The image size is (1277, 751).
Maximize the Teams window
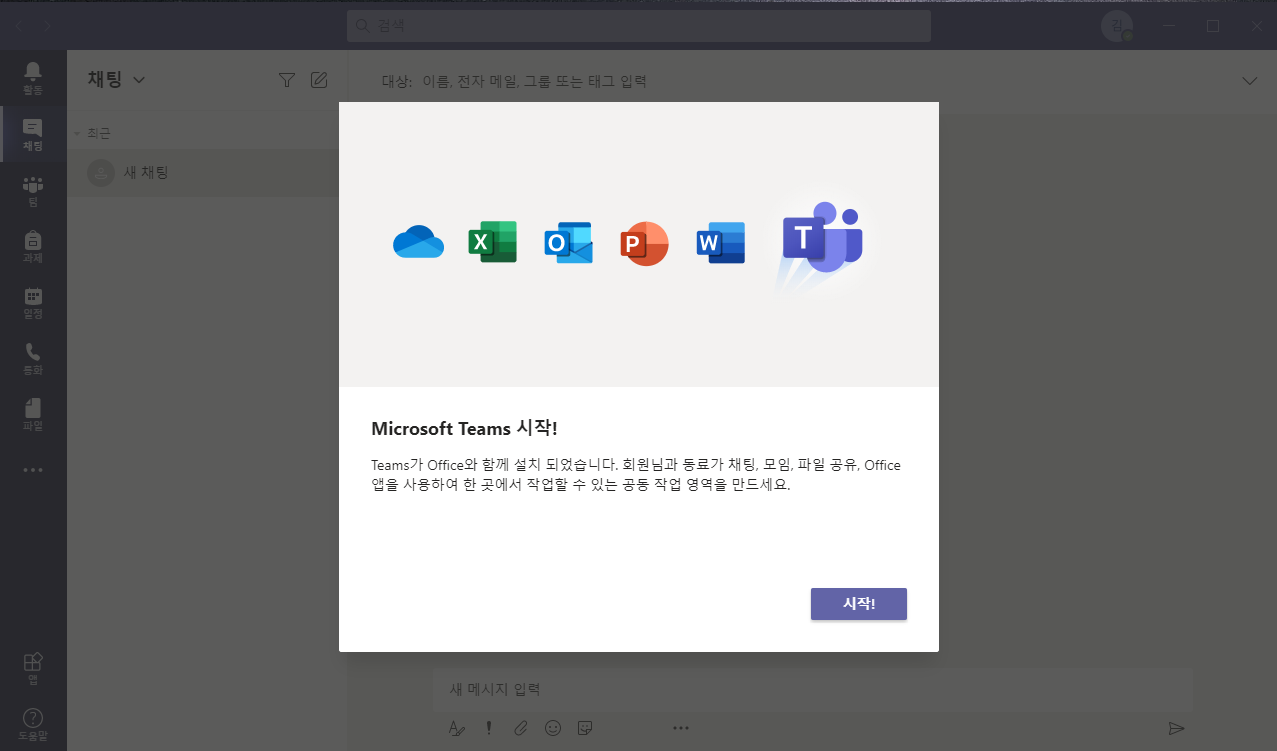[x=1212, y=26]
